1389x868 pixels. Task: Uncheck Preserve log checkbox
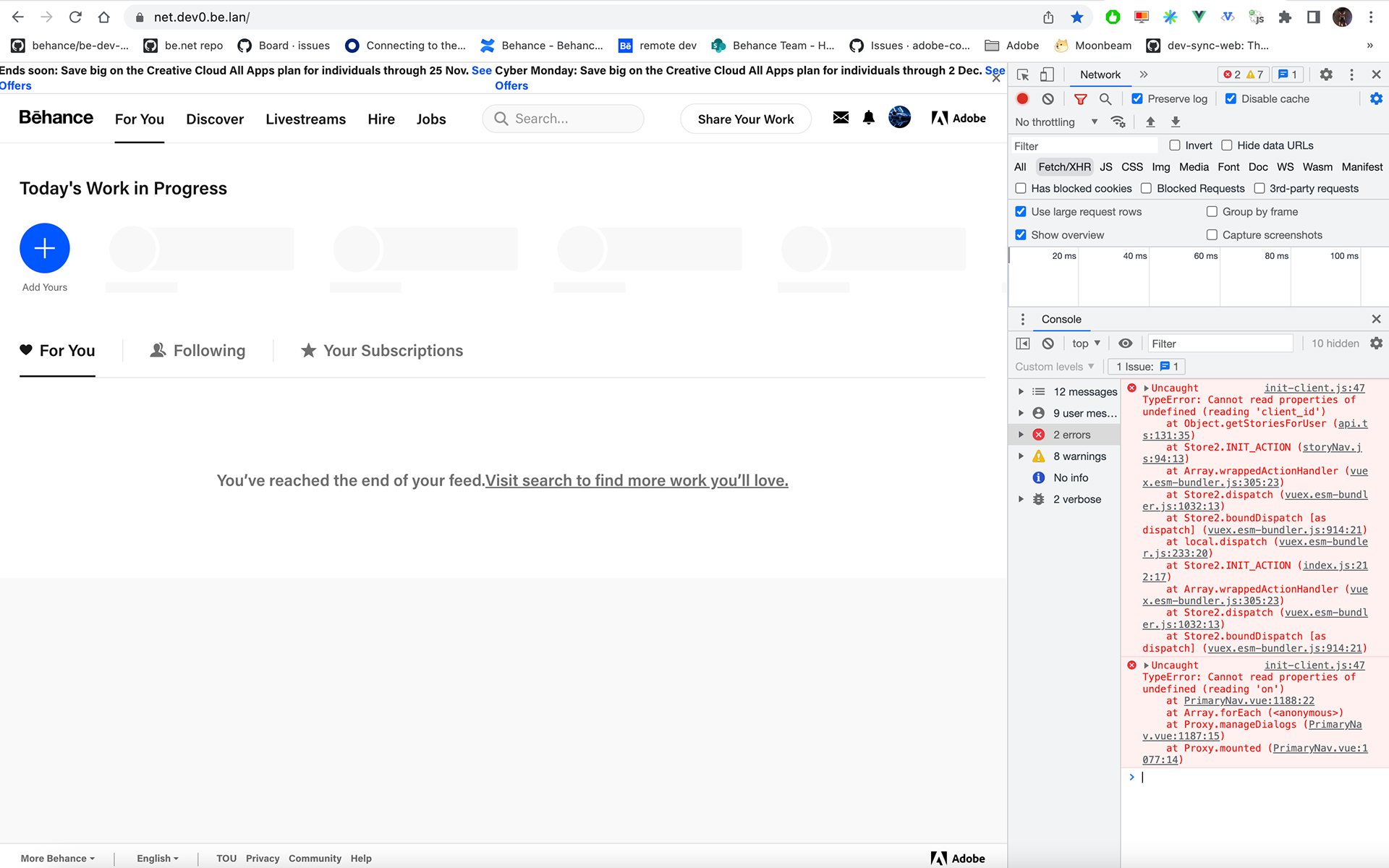tap(1137, 99)
